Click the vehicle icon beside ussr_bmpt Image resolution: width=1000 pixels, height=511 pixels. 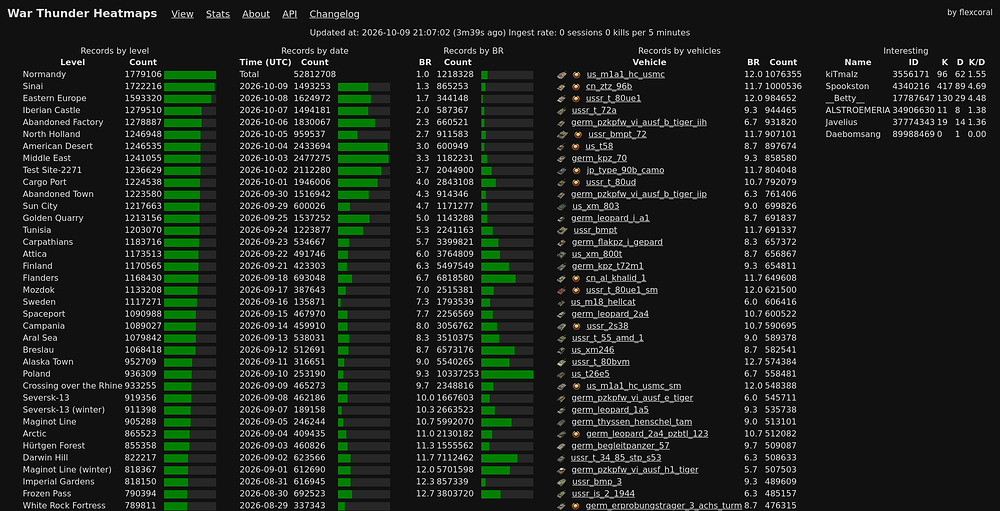point(562,230)
